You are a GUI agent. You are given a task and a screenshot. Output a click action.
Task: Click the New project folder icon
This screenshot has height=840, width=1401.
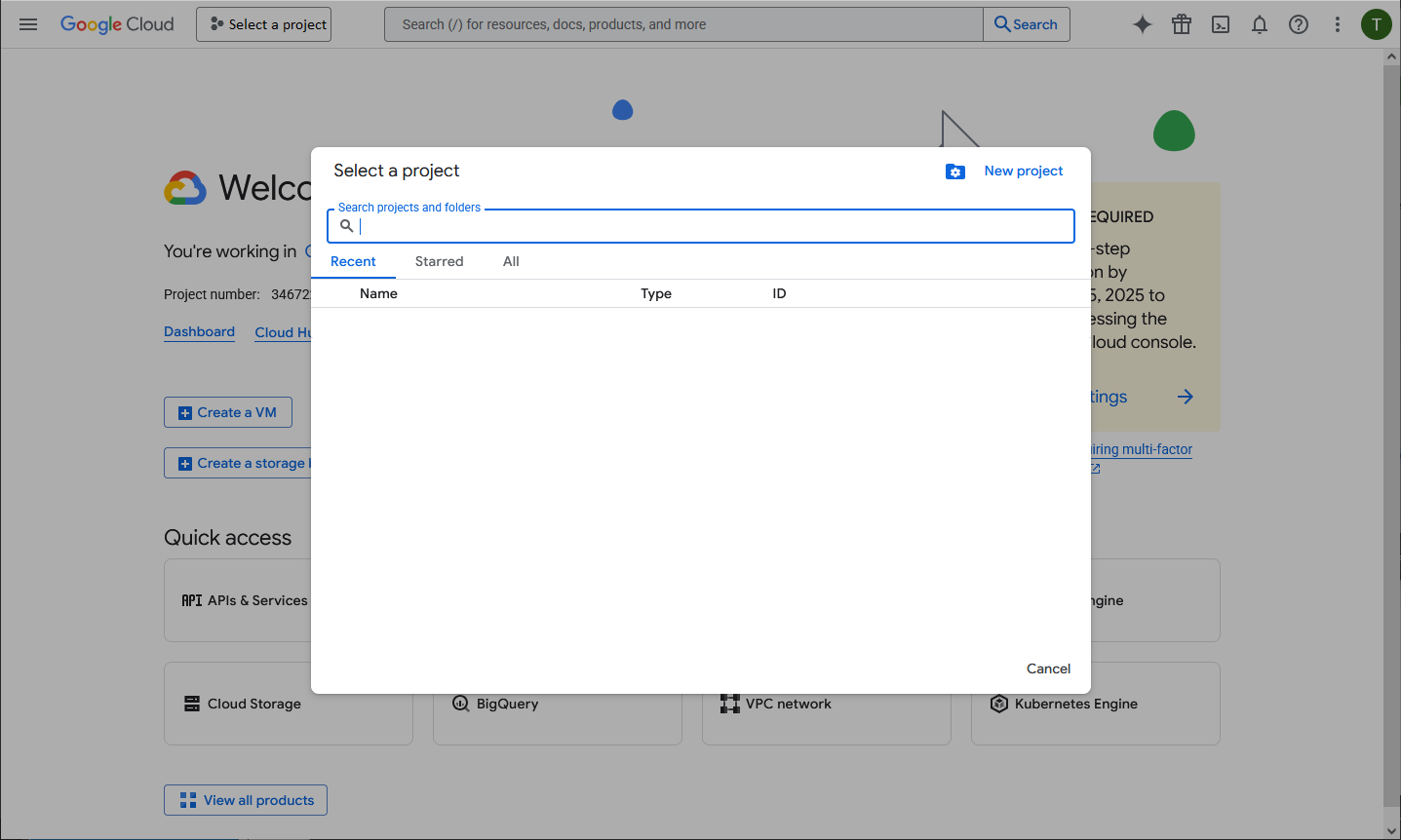tap(954, 172)
